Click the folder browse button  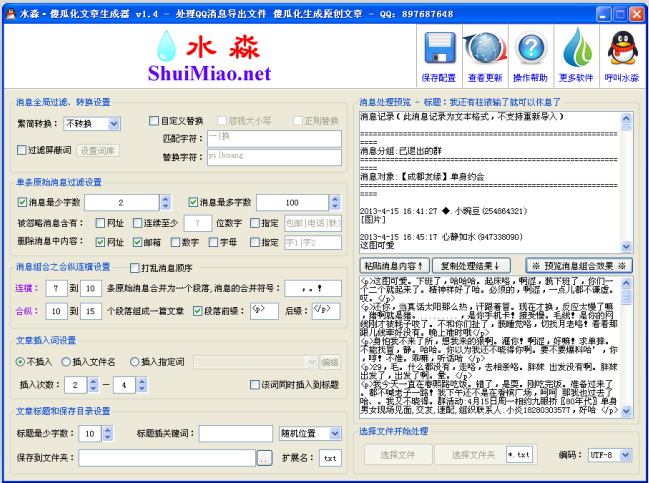(264, 458)
